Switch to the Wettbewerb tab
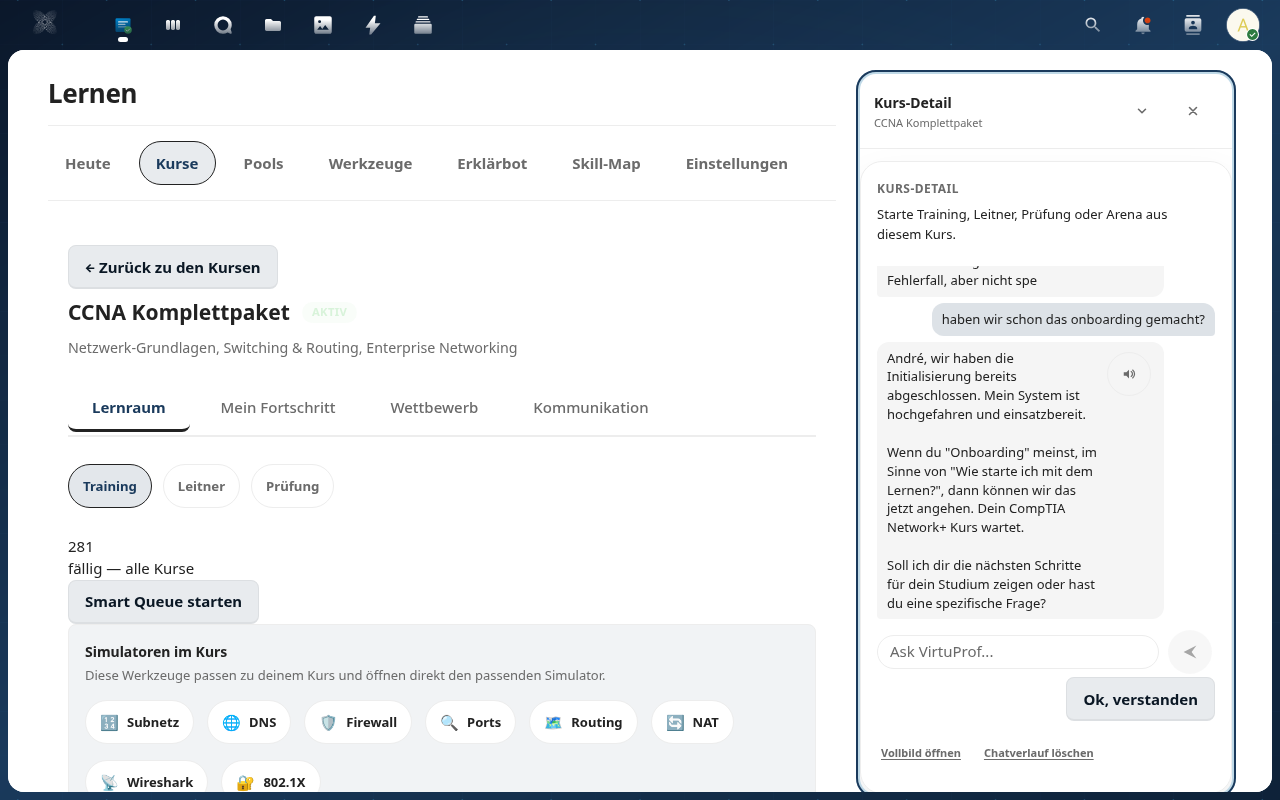Image resolution: width=1280 pixels, height=800 pixels. pyautogui.click(x=434, y=407)
